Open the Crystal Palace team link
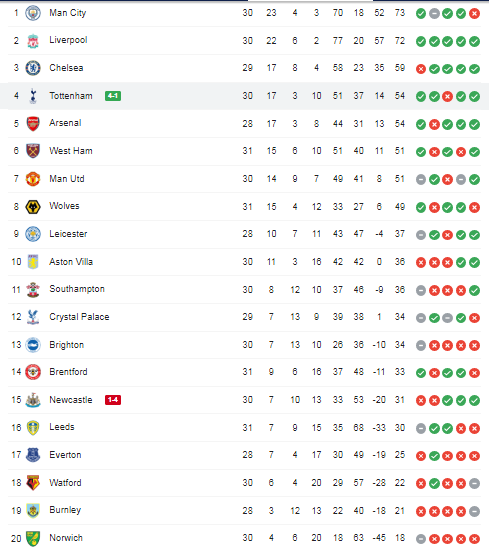Screen dimensions: 489x552 coord(79,317)
